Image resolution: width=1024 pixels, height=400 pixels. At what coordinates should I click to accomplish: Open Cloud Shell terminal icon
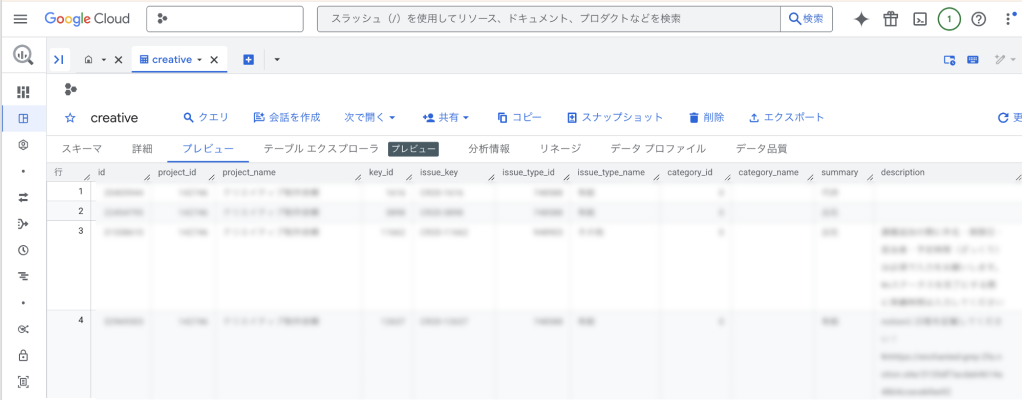[x=919, y=19]
